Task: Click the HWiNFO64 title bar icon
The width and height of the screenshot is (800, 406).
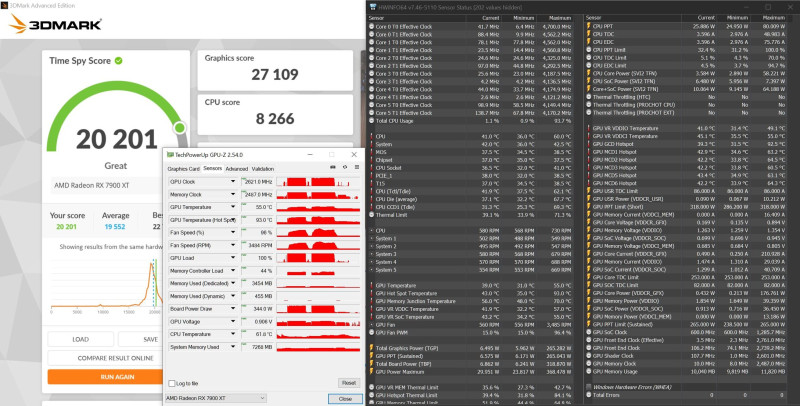Action: (x=373, y=7)
